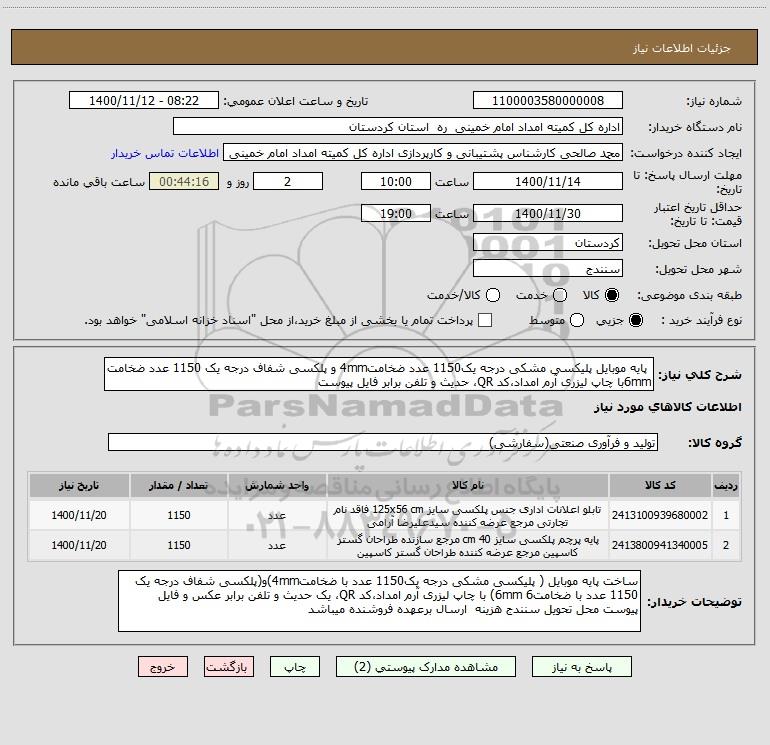Click the delivery province field کردستان

coord(548,243)
